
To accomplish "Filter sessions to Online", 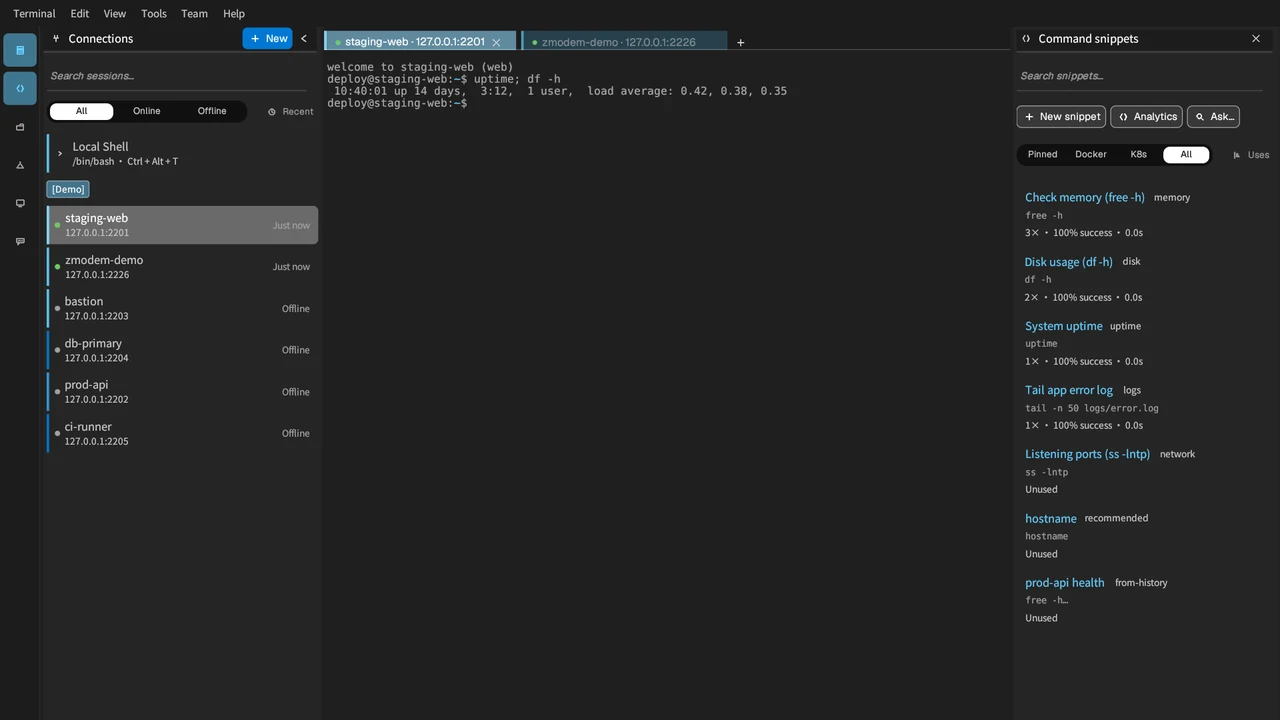I will [x=146, y=111].
